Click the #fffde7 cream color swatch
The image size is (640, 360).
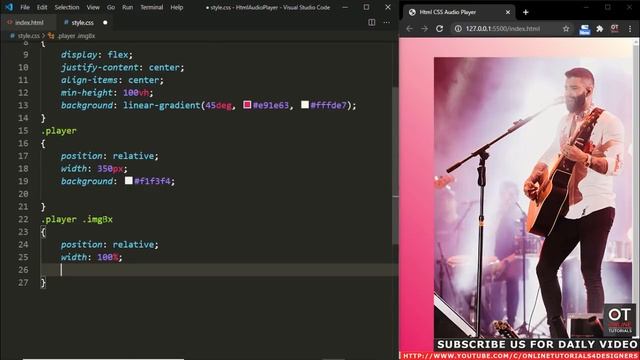coord(305,104)
